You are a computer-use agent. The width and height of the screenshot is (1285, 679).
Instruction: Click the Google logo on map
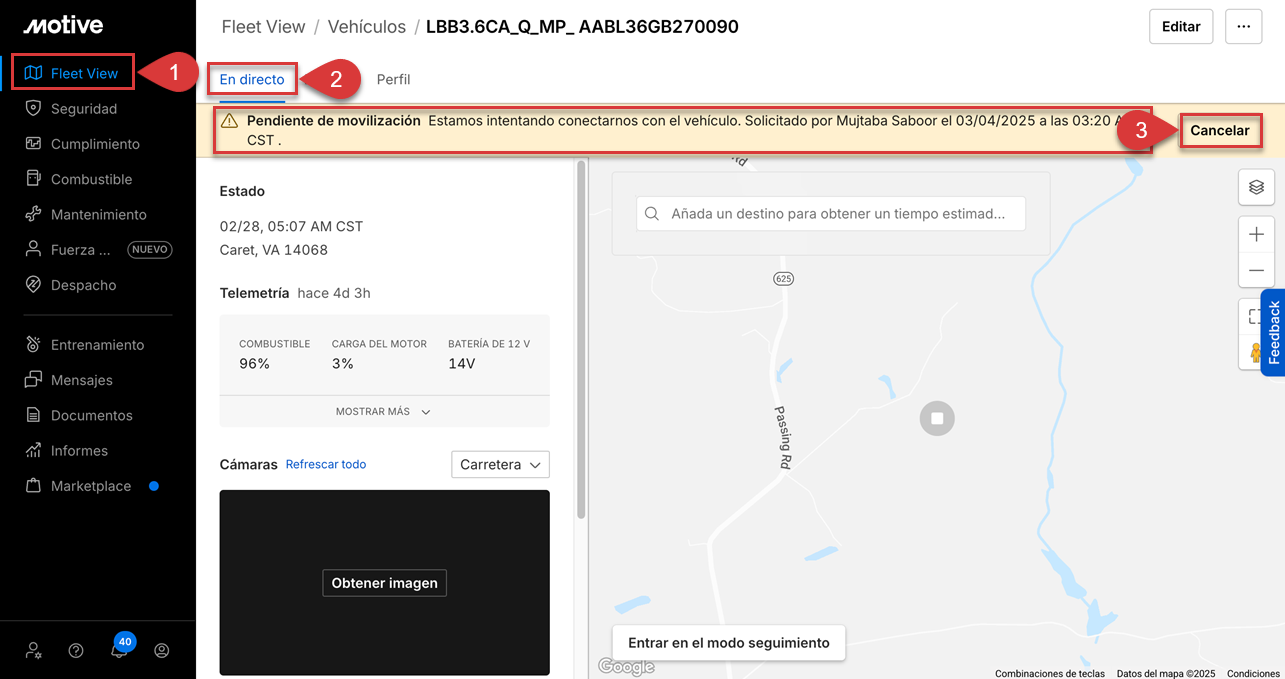coord(626,667)
